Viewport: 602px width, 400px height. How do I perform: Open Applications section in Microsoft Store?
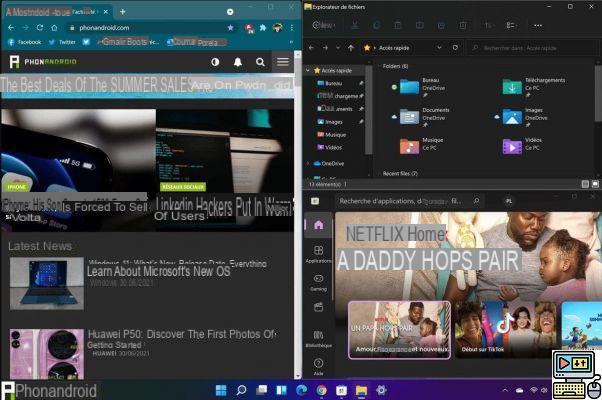click(x=319, y=254)
